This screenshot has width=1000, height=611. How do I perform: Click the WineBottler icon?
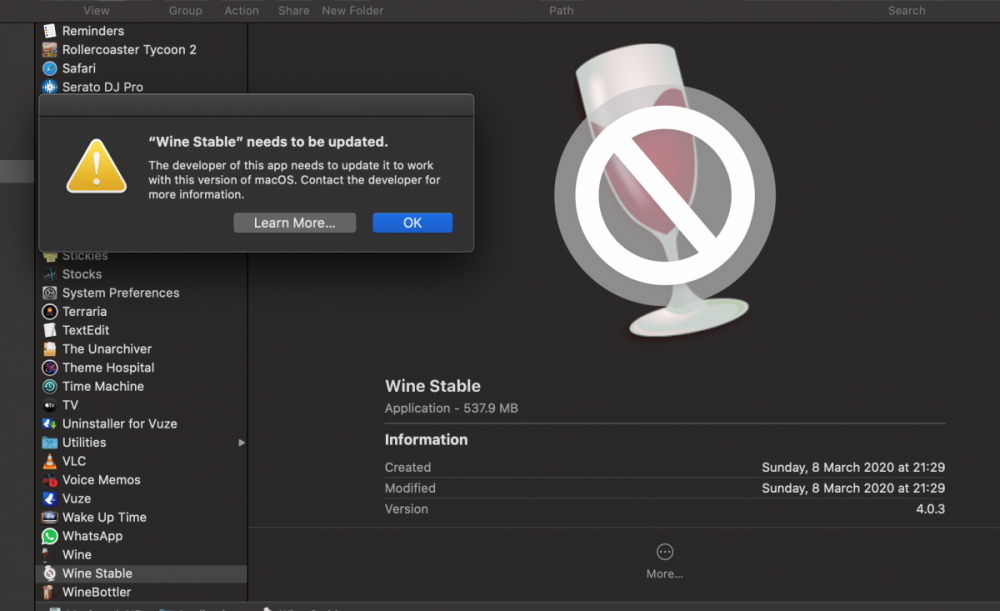pos(51,592)
